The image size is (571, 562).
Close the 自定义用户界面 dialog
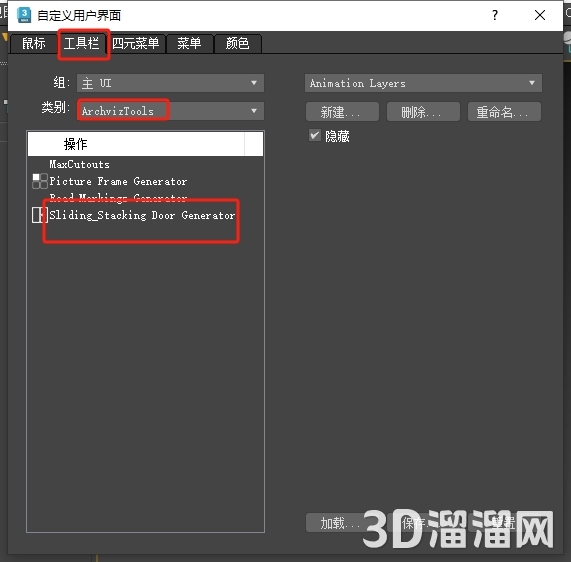tap(540, 15)
